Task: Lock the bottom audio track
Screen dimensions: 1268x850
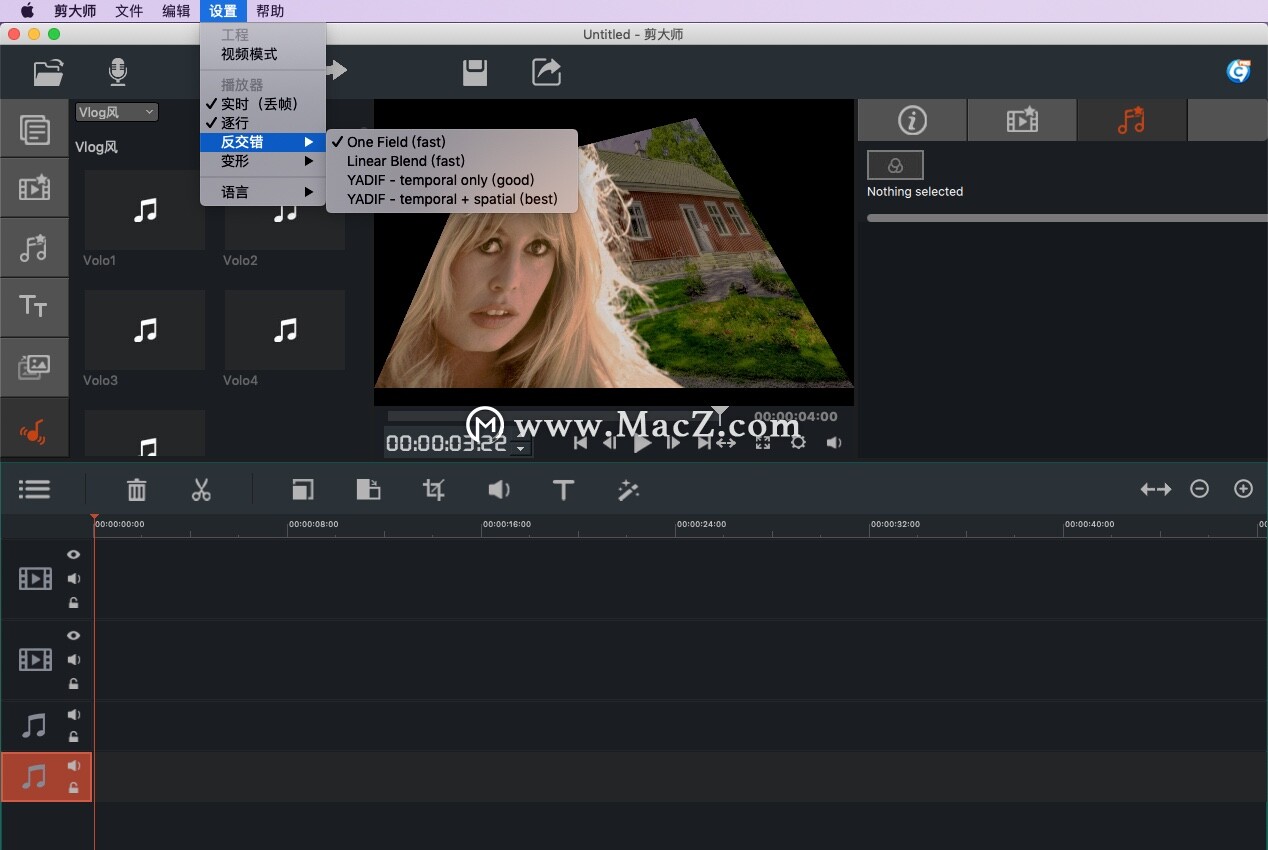Action: click(x=73, y=788)
